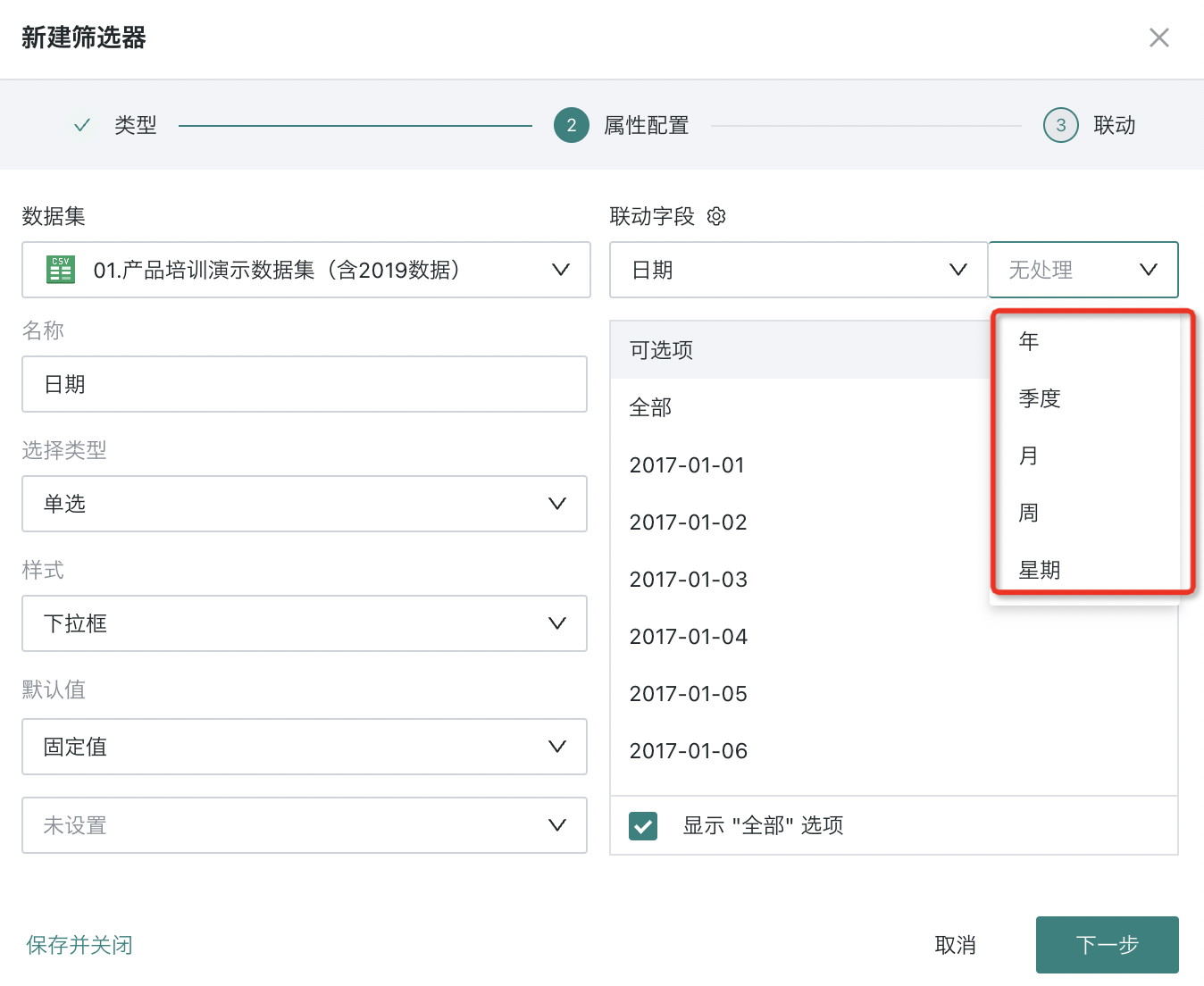Open the 下拉框 style dropdown
Screen dimensions: 1204x986
coord(305,623)
